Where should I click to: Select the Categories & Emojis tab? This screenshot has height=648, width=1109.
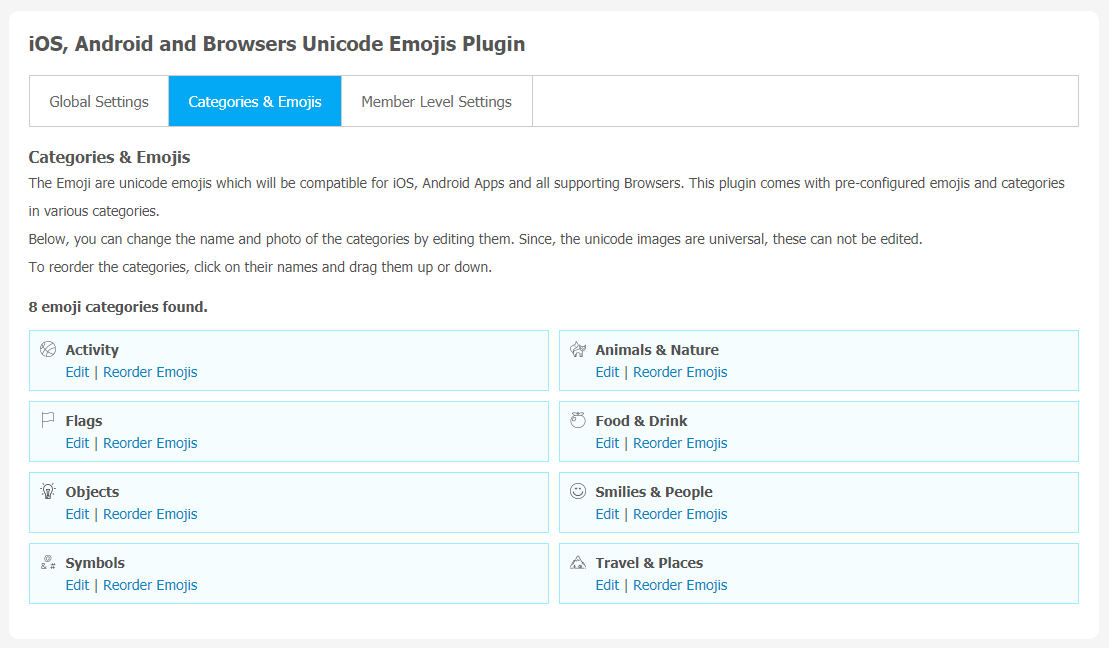[x=255, y=101]
